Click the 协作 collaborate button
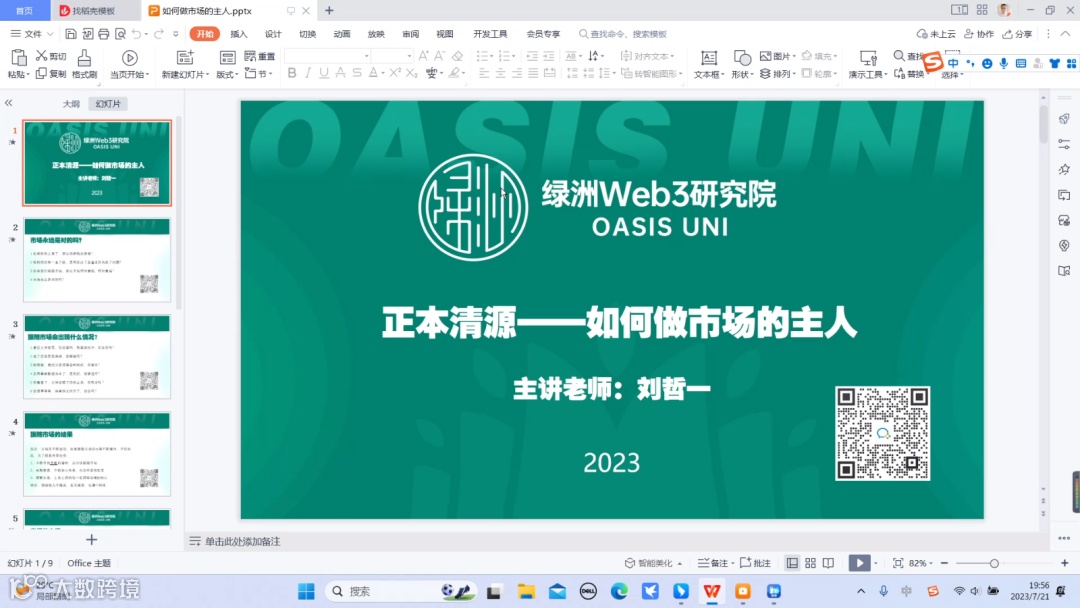The width and height of the screenshot is (1080, 608). 979,34
